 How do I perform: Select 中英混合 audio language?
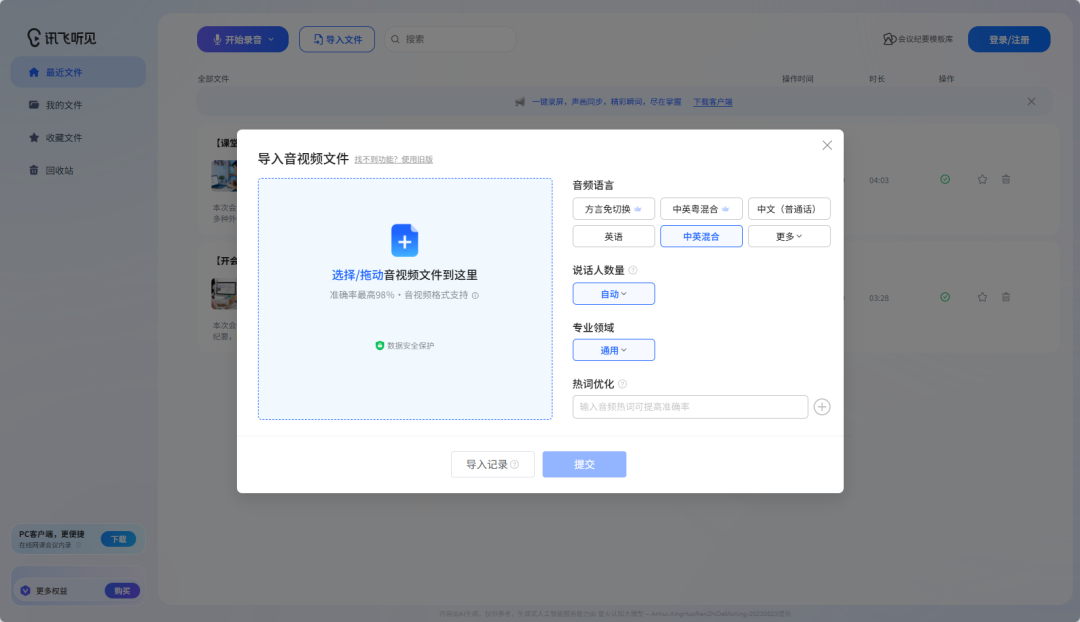coord(701,236)
